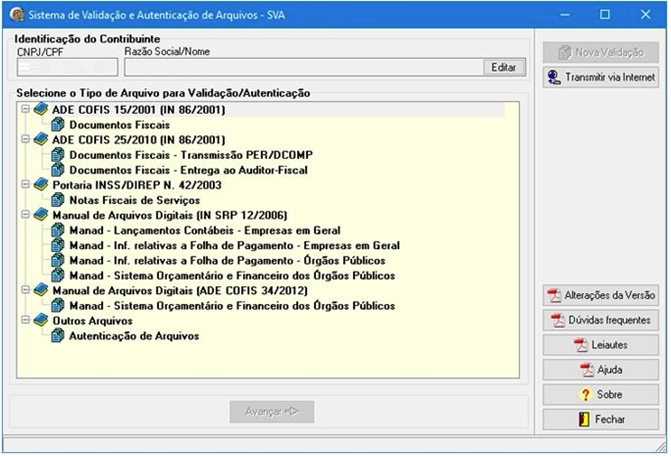This screenshot has height=457, width=671.
Task: Select Manad - Lançamentos Contábeis - Empresas em Geral
Action: click(205, 230)
